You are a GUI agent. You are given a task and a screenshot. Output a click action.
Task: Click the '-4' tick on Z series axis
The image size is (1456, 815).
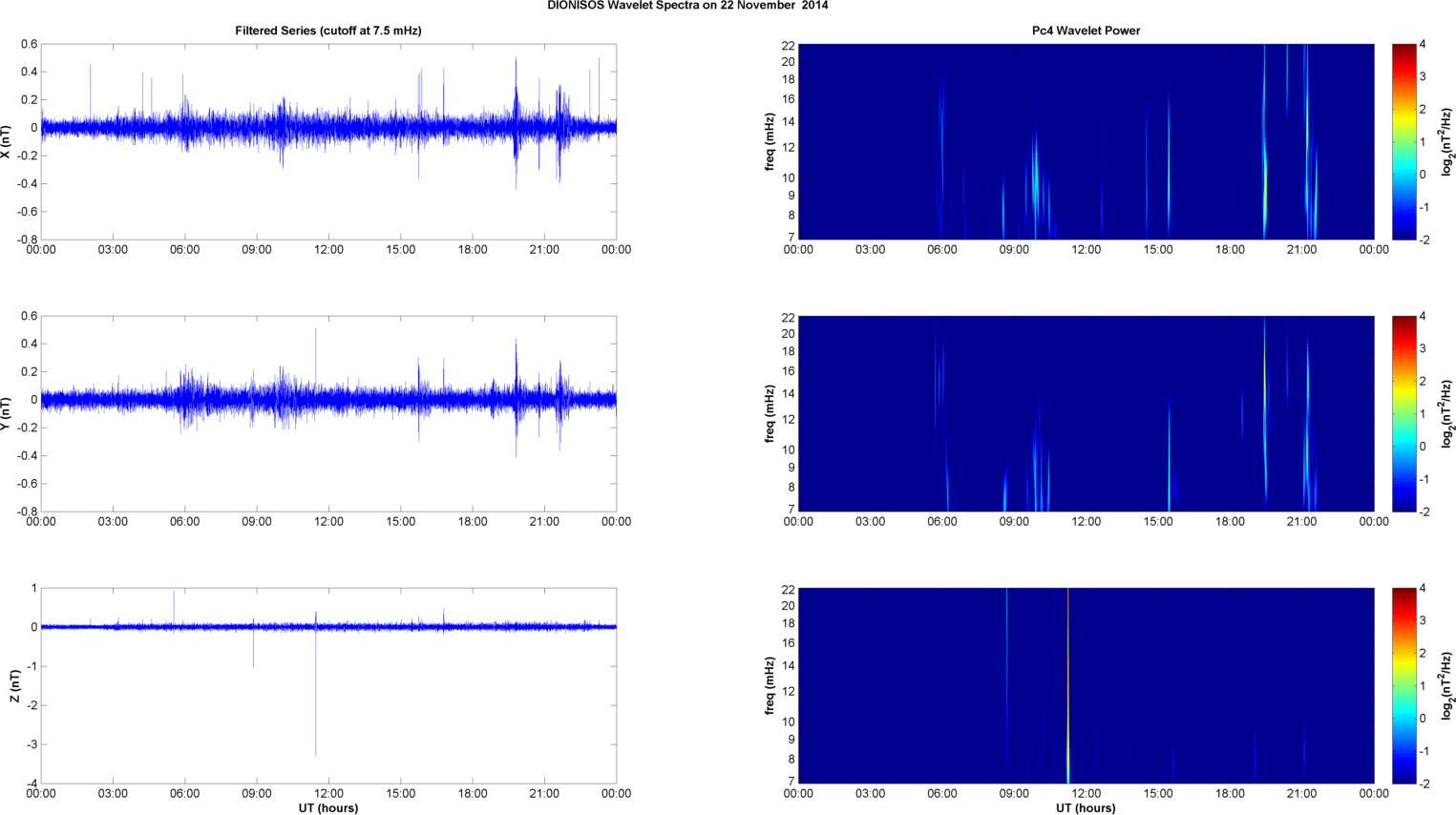point(31,784)
